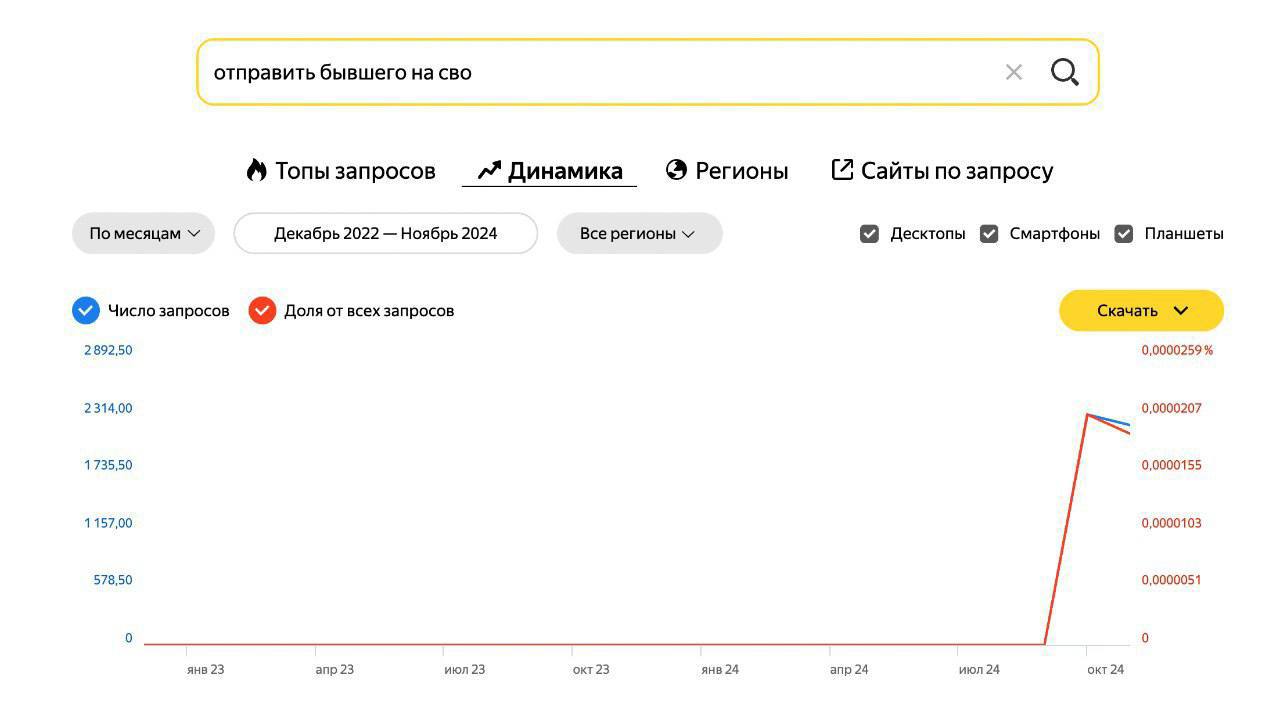The width and height of the screenshot is (1280, 715).
Task: Click the external link icon for Сайты
Action: click(x=842, y=170)
